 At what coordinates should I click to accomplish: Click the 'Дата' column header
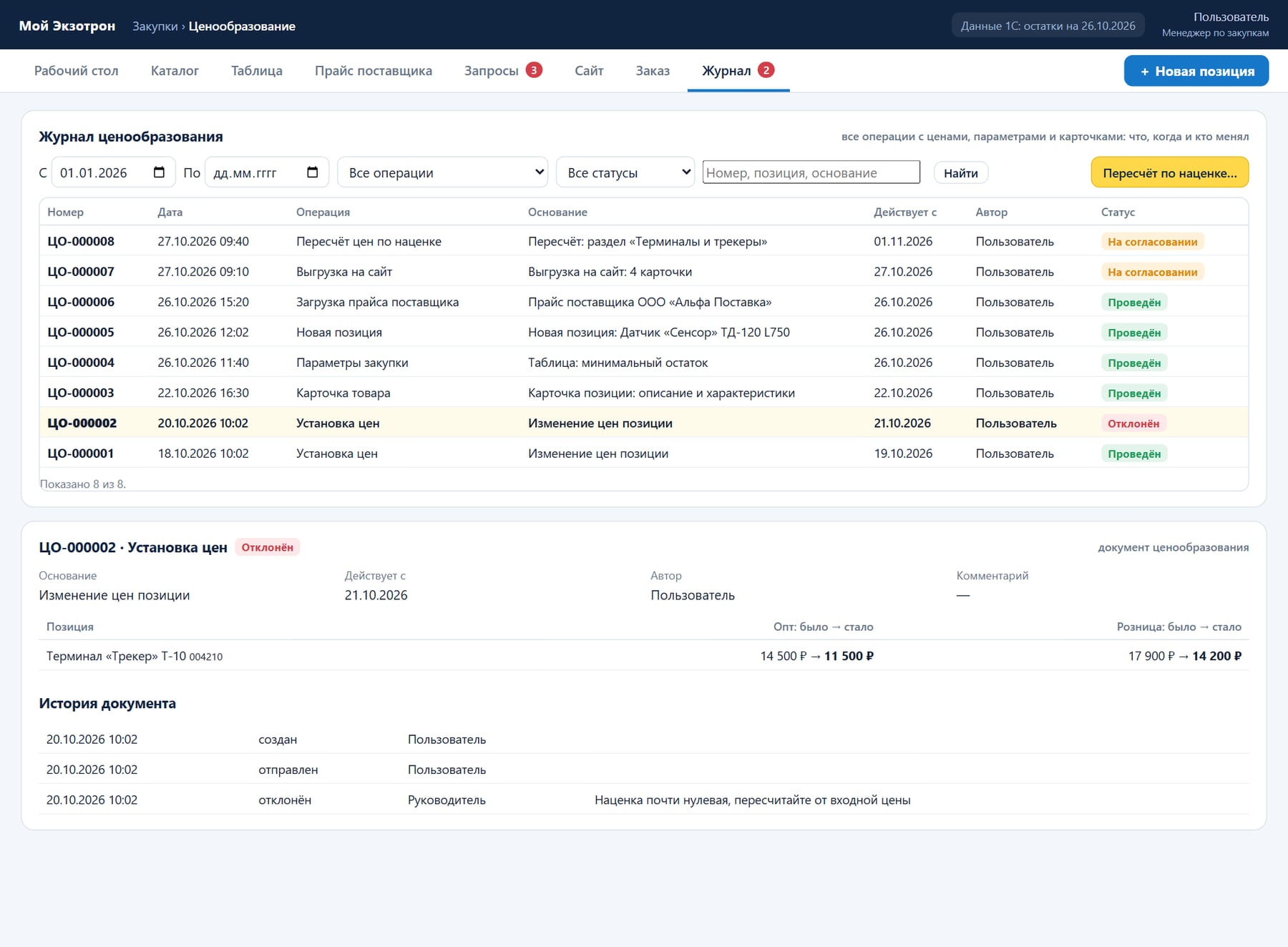(x=170, y=212)
